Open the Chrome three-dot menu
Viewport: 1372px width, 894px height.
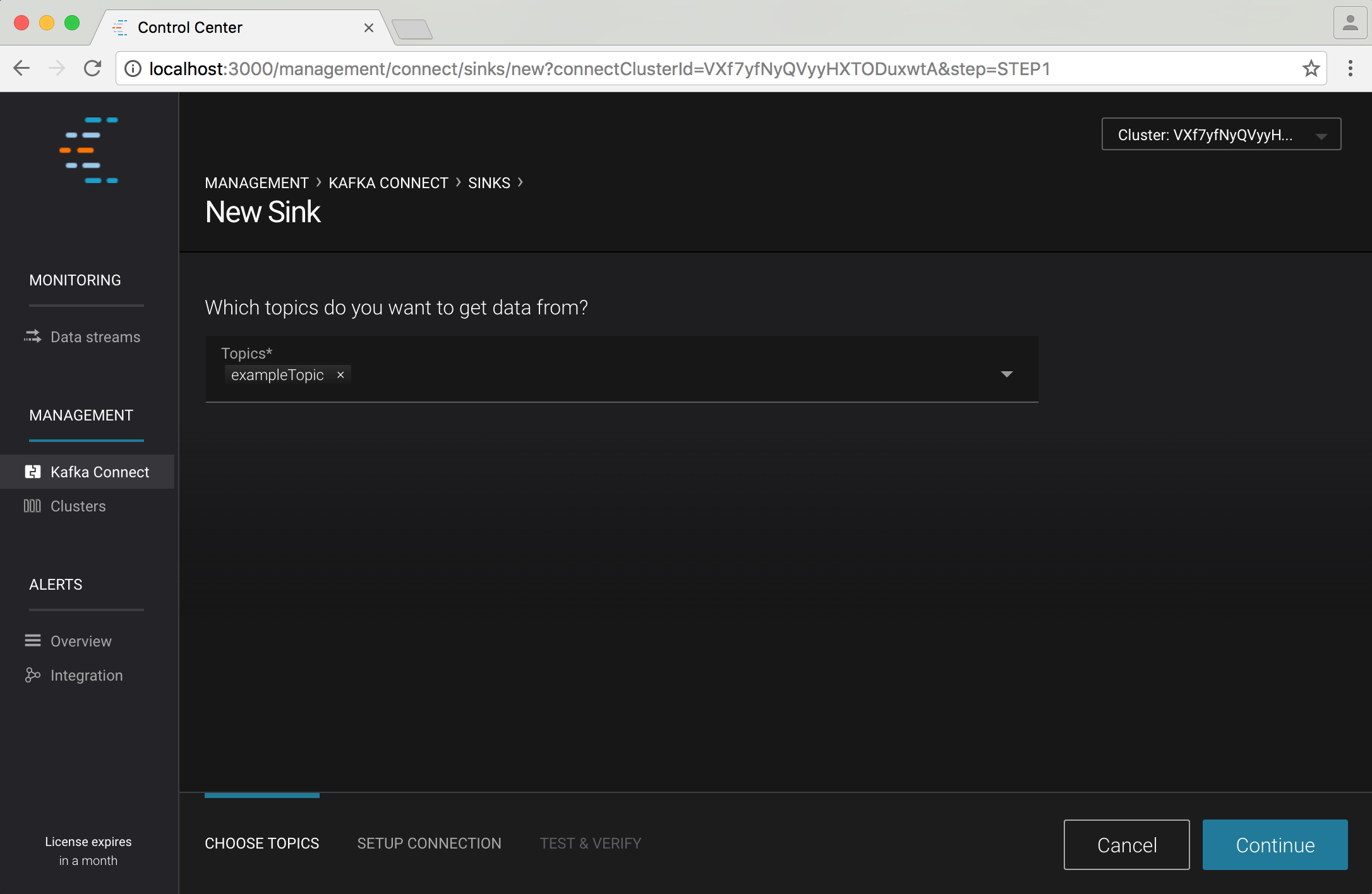(x=1351, y=68)
